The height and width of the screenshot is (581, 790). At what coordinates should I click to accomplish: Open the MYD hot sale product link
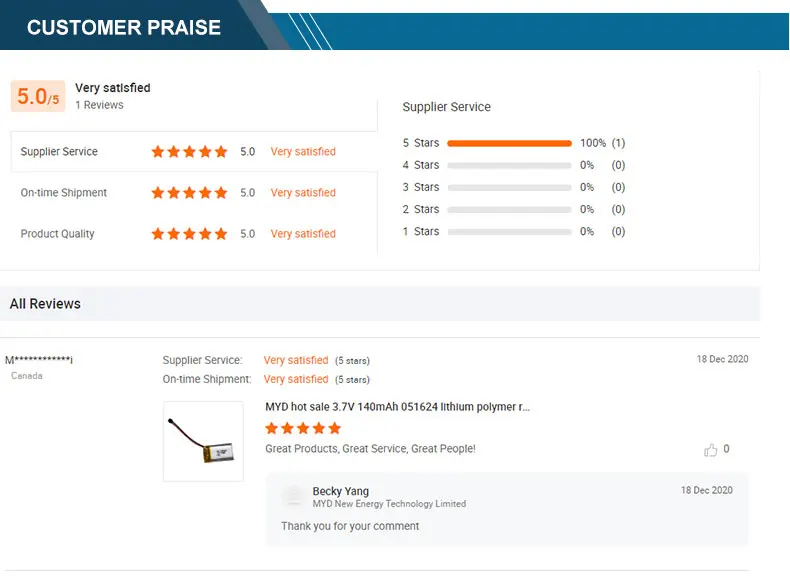pos(397,407)
